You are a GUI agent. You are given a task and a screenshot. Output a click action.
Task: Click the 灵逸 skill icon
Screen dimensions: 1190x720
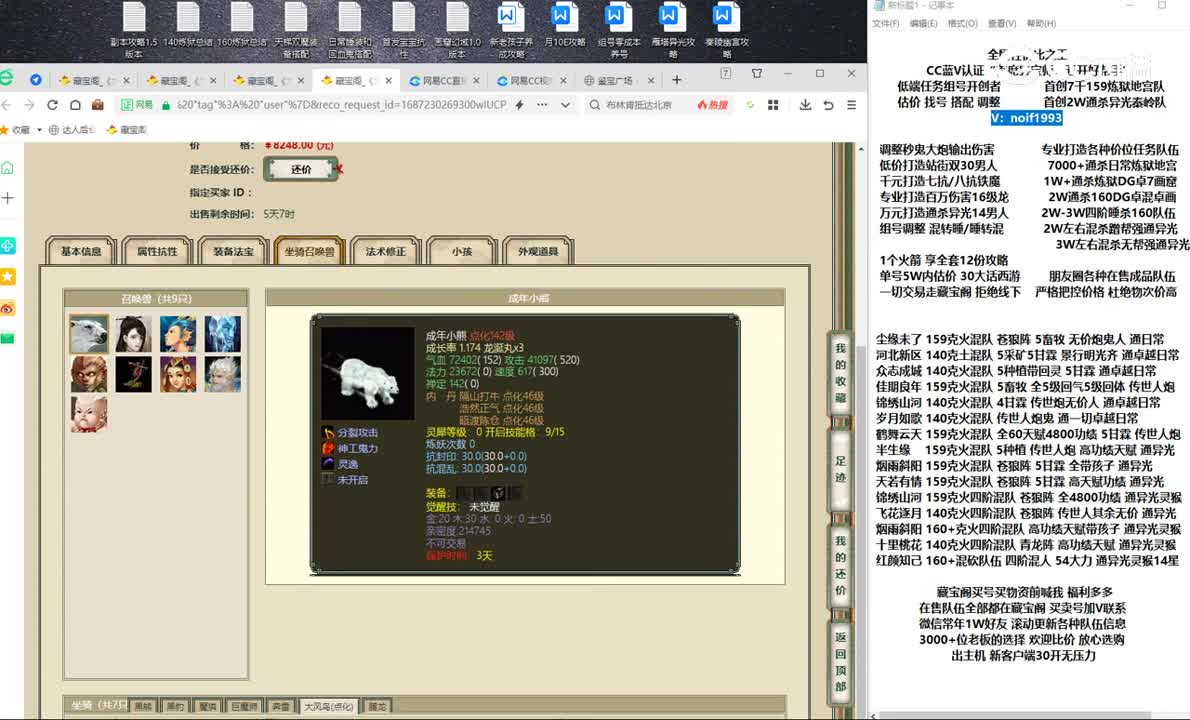pos(328,464)
